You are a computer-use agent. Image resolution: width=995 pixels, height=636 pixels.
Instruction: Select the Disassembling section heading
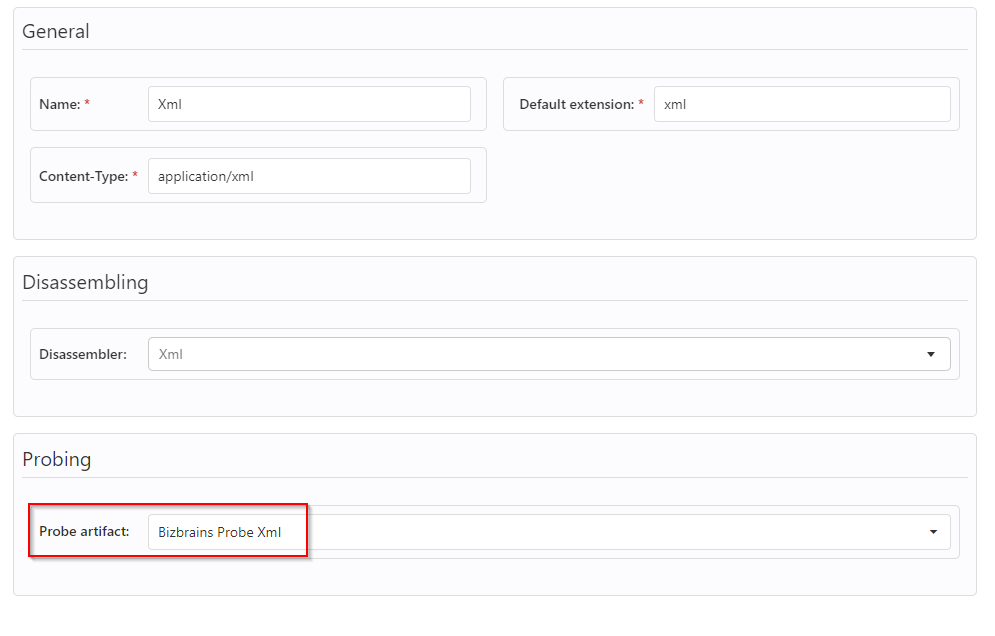[85, 282]
